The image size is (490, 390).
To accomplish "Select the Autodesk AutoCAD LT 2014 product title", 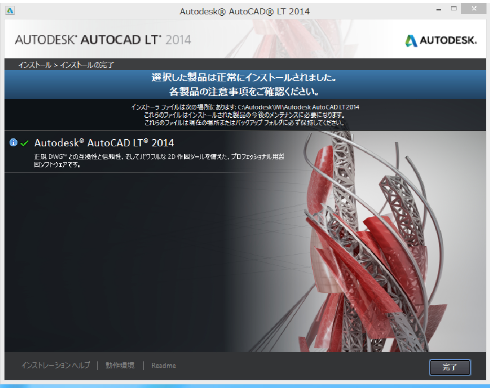I will point(104,143).
